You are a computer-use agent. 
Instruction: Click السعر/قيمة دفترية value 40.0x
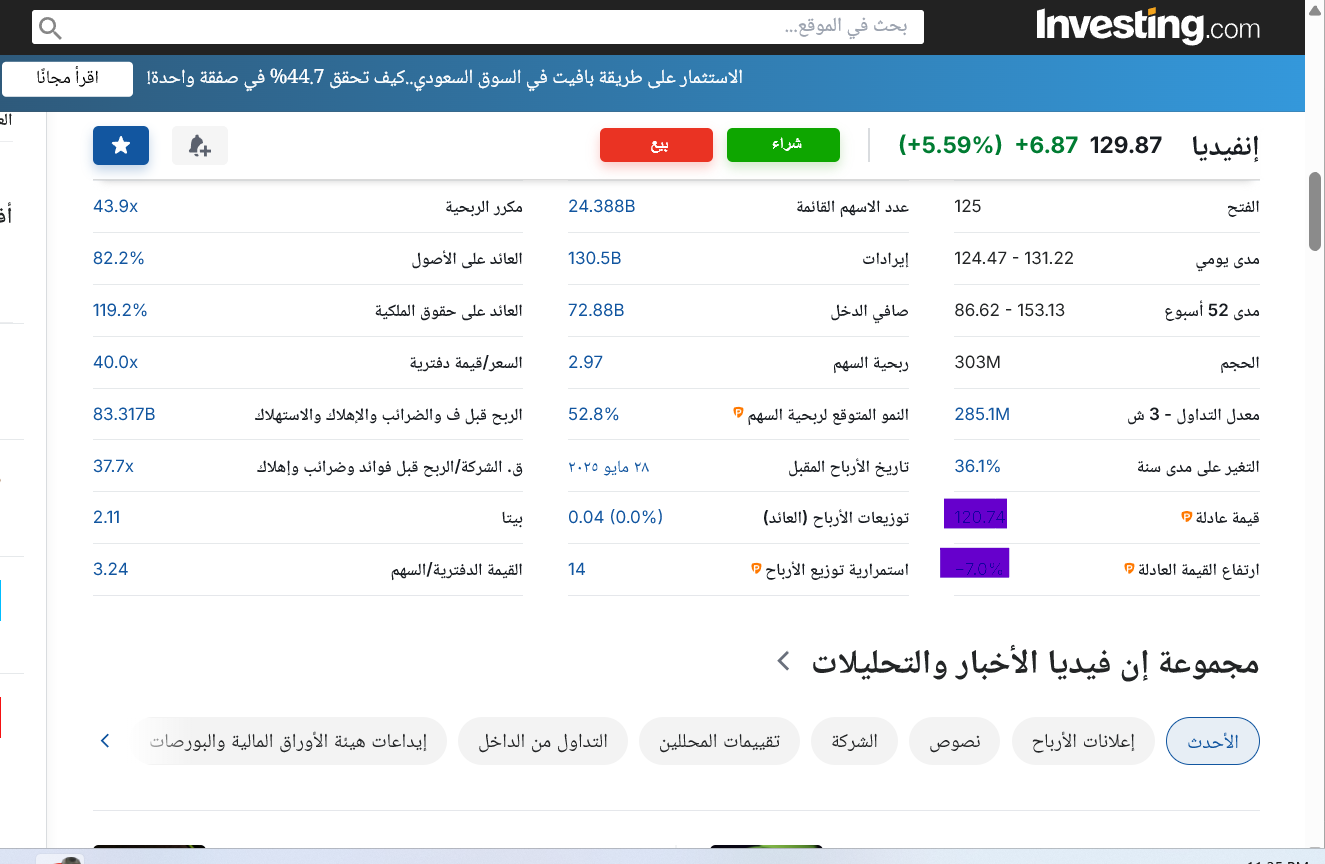(x=115, y=362)
